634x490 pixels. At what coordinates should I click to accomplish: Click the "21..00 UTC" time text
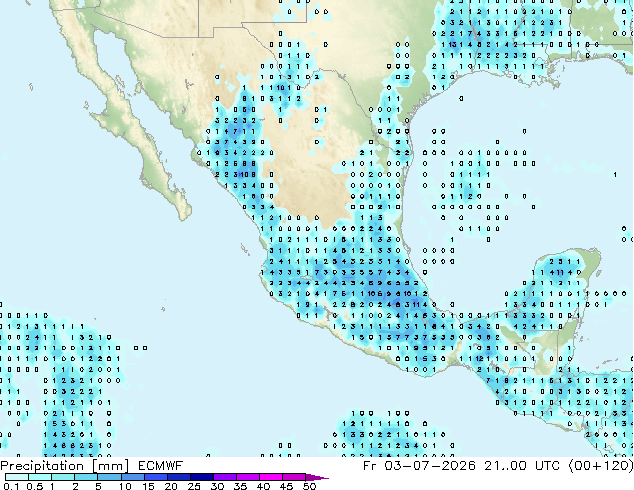[x=522, y=465]
